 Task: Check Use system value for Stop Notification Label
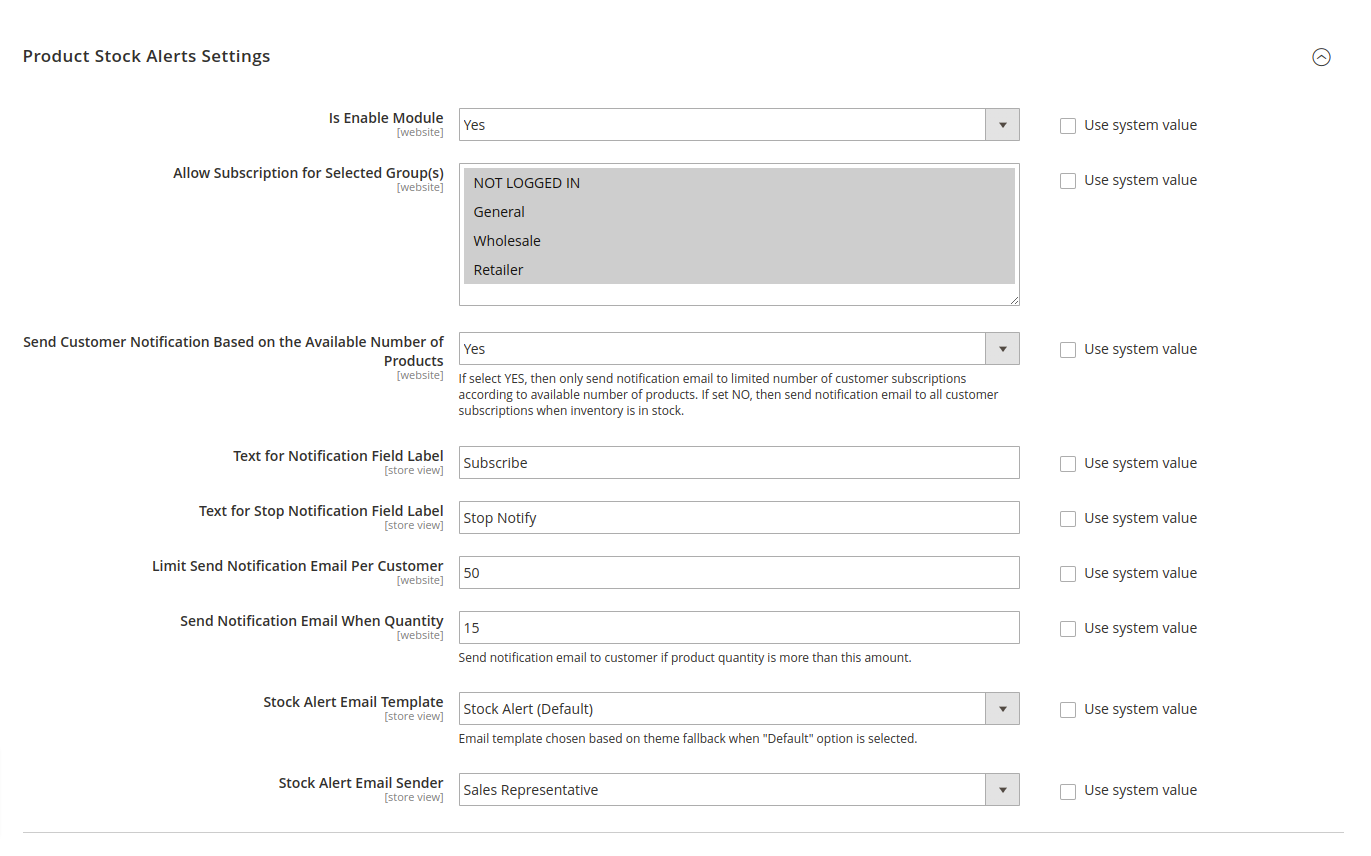(x=1068, y=519)
